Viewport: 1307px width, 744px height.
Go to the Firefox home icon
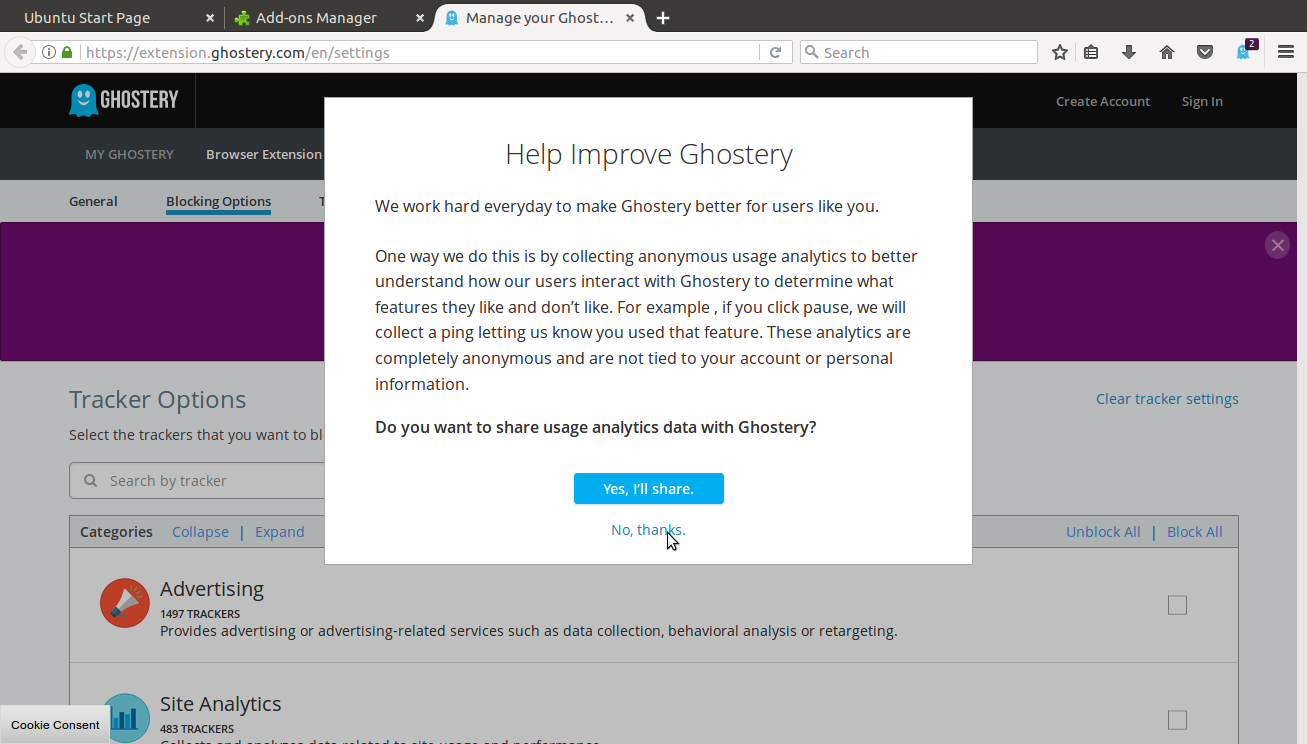click(1167, 52)
